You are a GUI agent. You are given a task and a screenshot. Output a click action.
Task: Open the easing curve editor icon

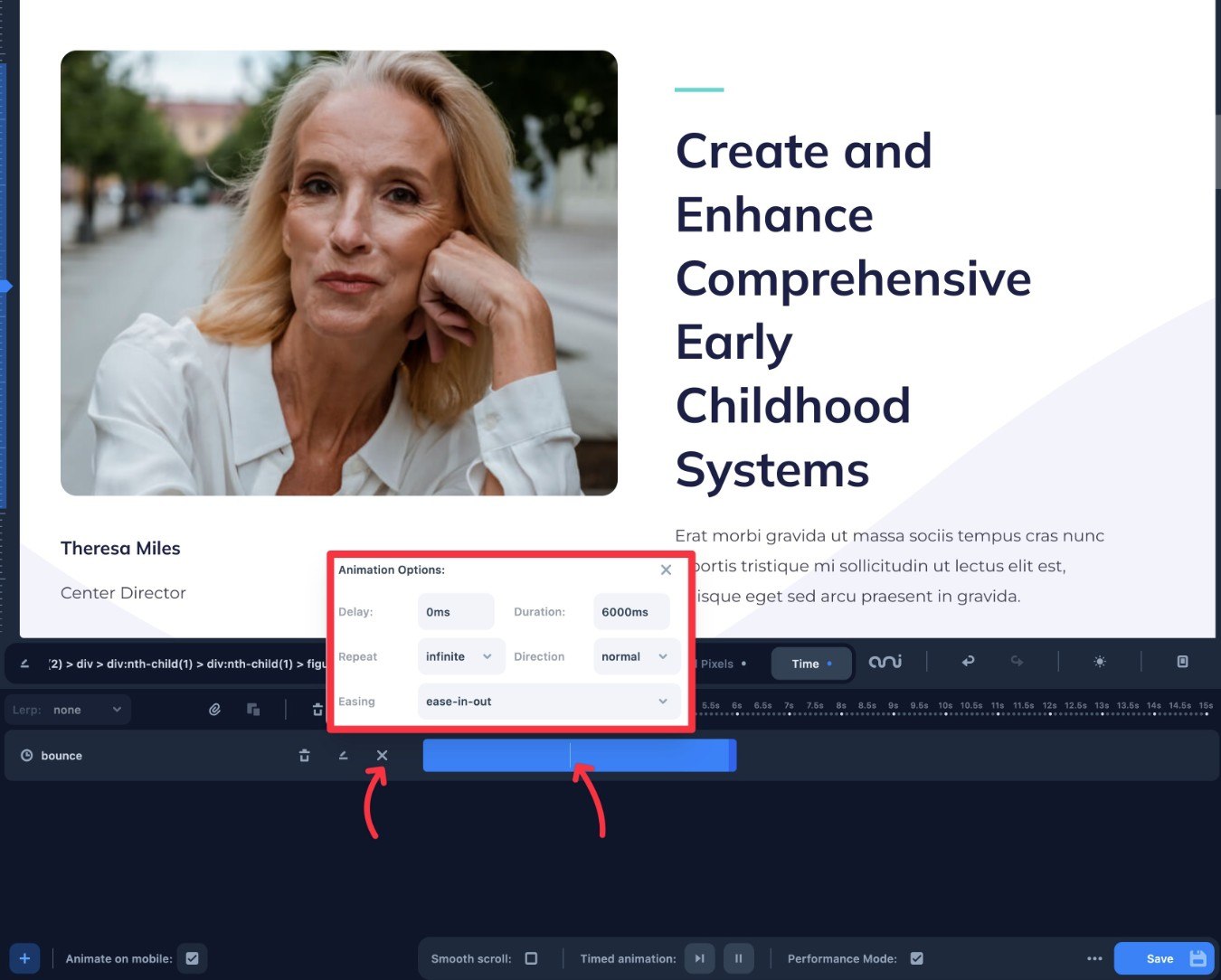tap(885, 662)
